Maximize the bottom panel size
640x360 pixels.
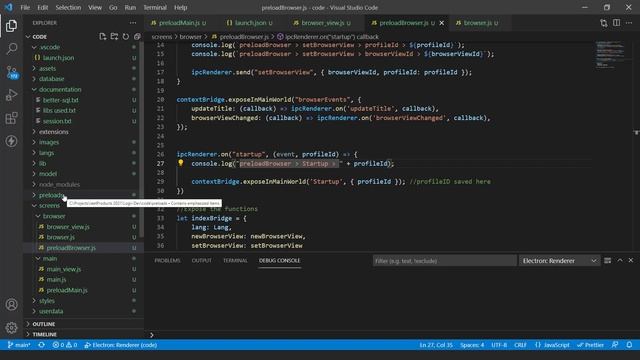coord(620,260)
